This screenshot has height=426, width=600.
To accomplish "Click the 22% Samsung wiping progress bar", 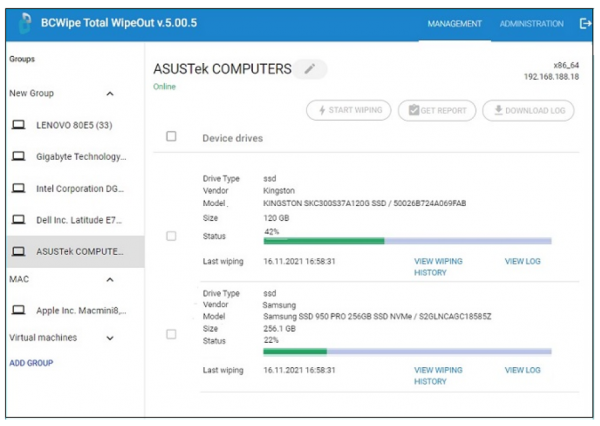I will point(408,351).
